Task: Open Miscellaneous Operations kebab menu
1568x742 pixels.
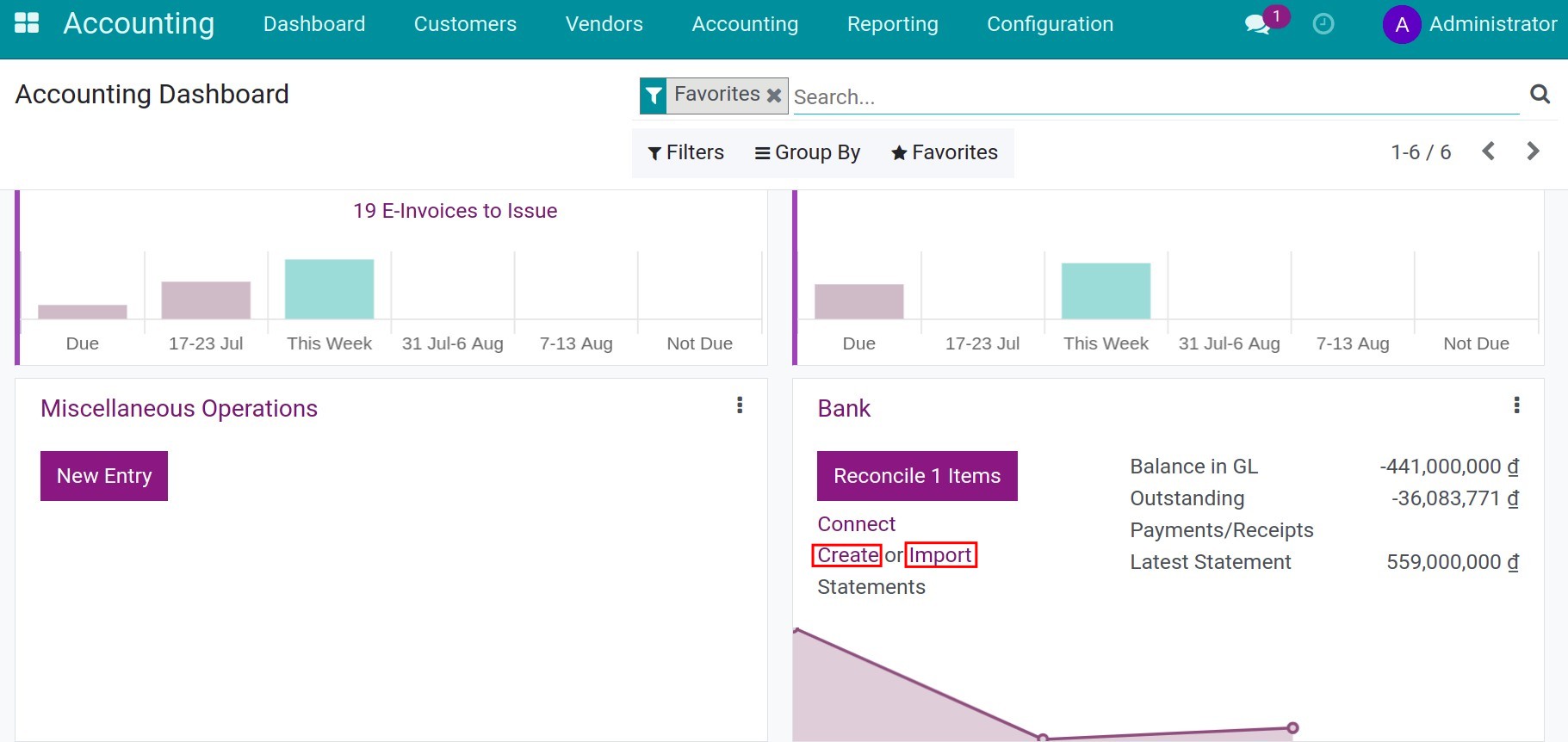Action: 740,405
